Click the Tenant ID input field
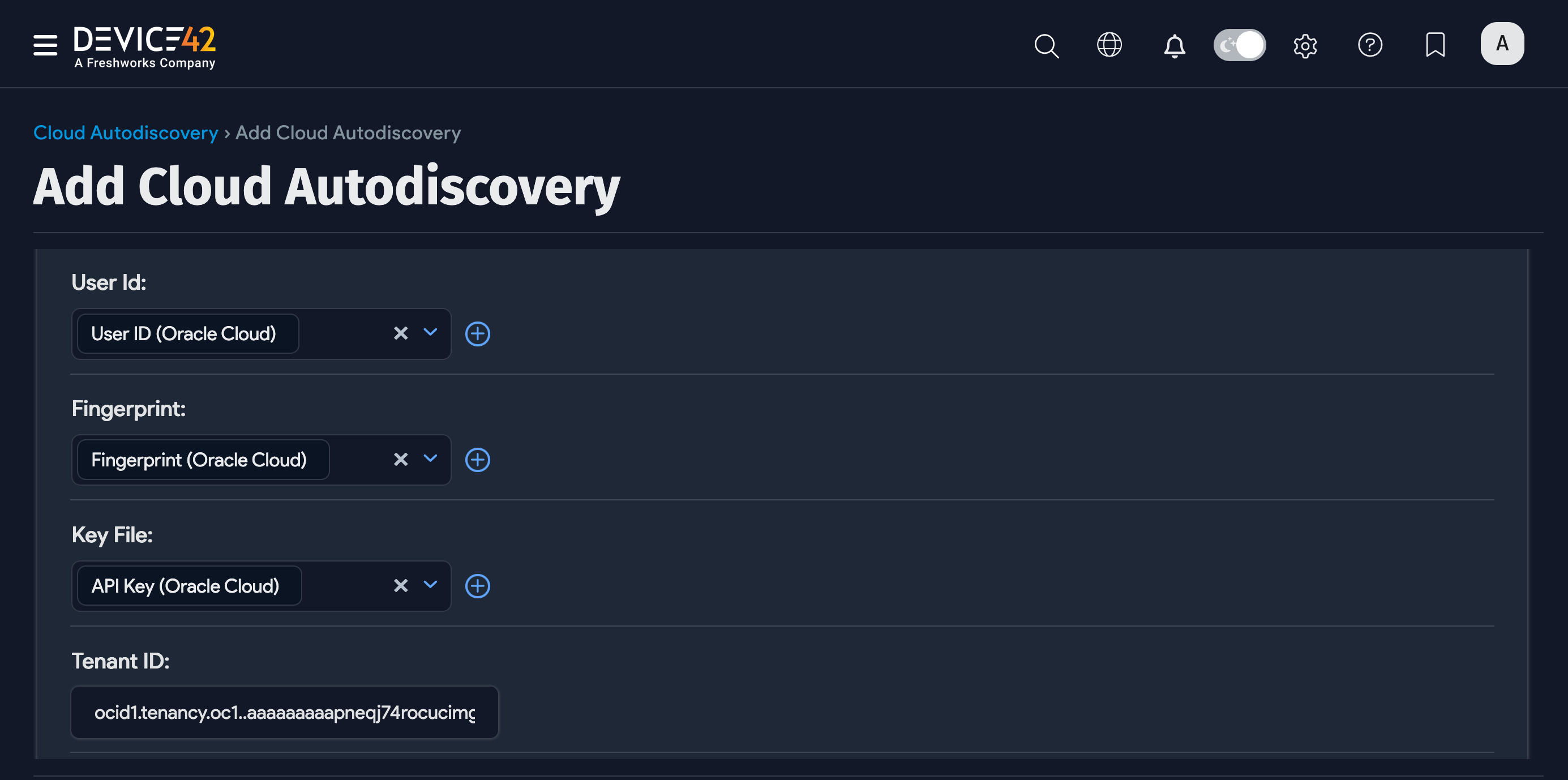 click(x=284, y=713)
